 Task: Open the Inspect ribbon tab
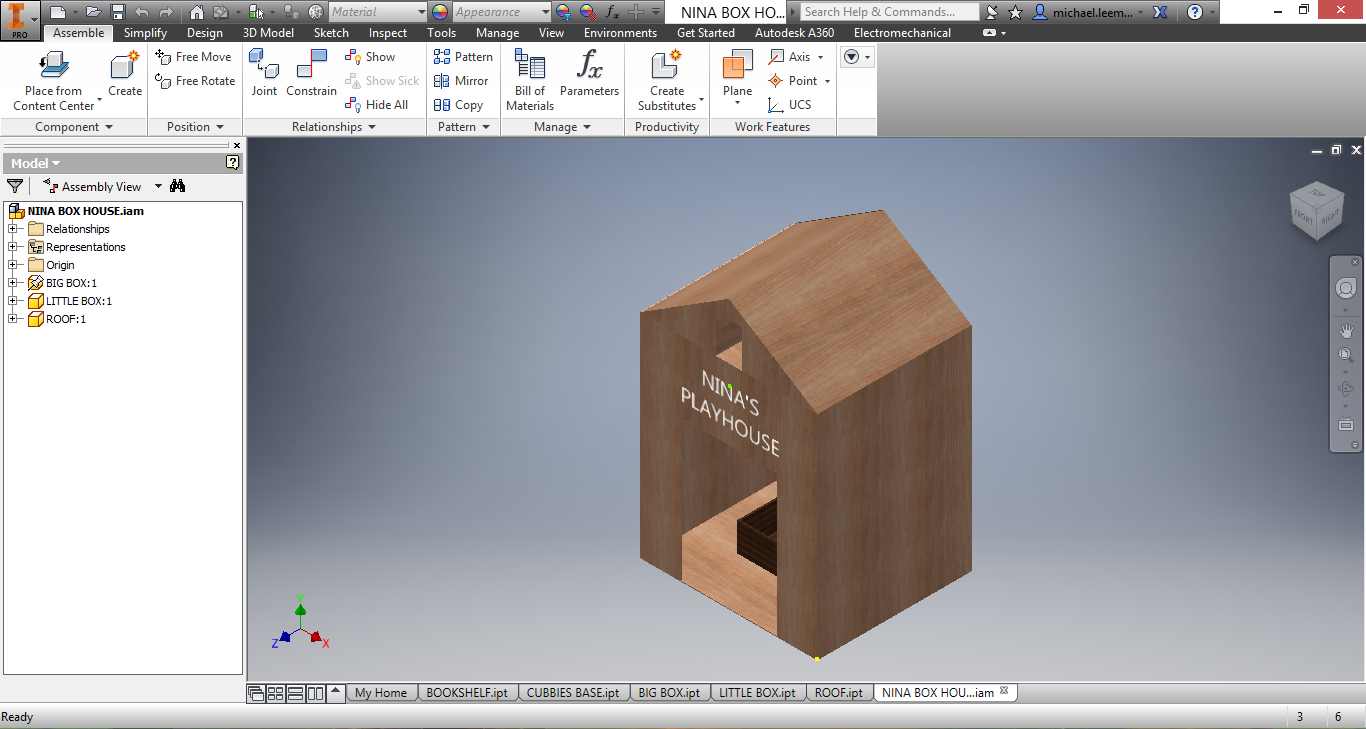click(x=388, y=33)
